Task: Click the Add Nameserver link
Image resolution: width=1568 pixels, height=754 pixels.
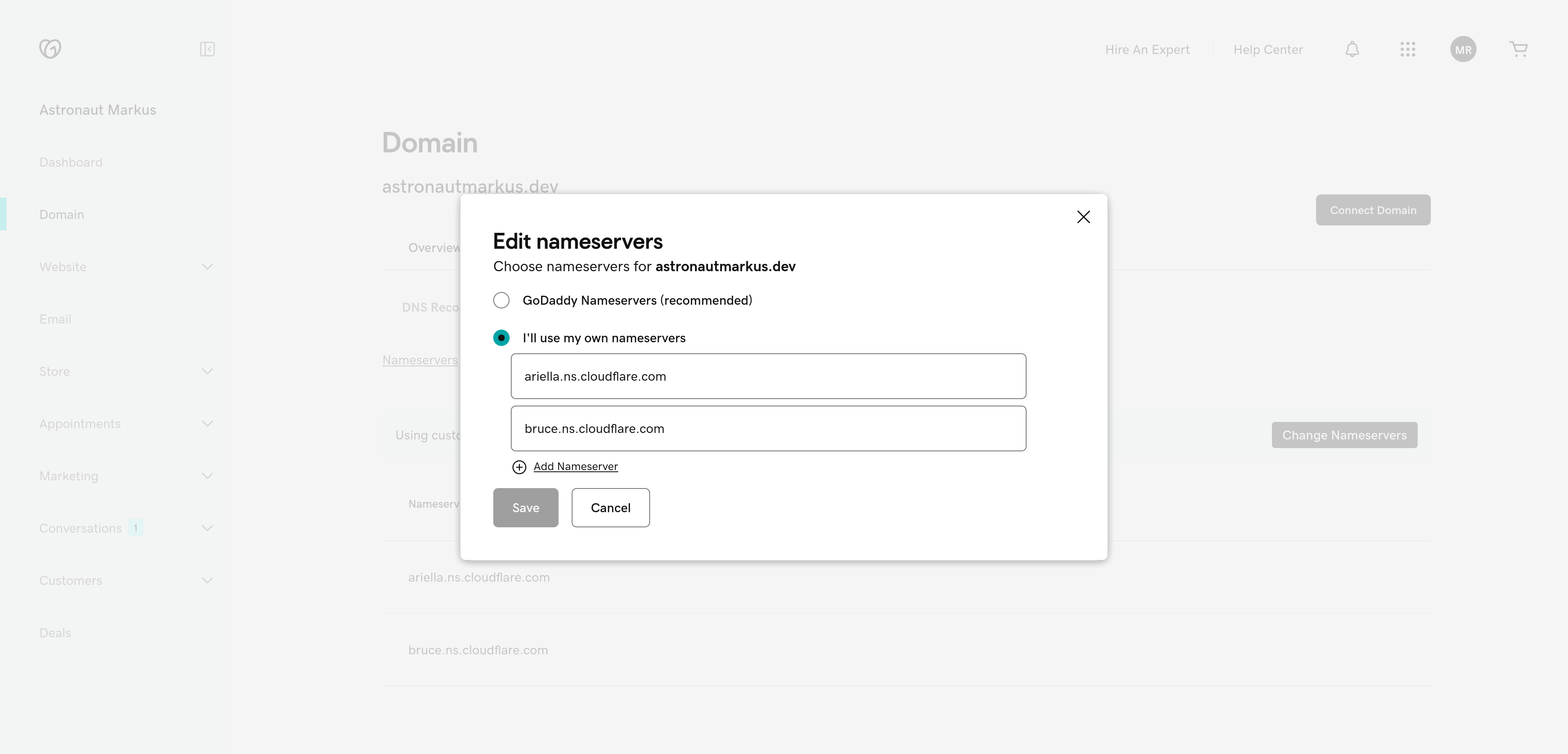Action: 575,466
